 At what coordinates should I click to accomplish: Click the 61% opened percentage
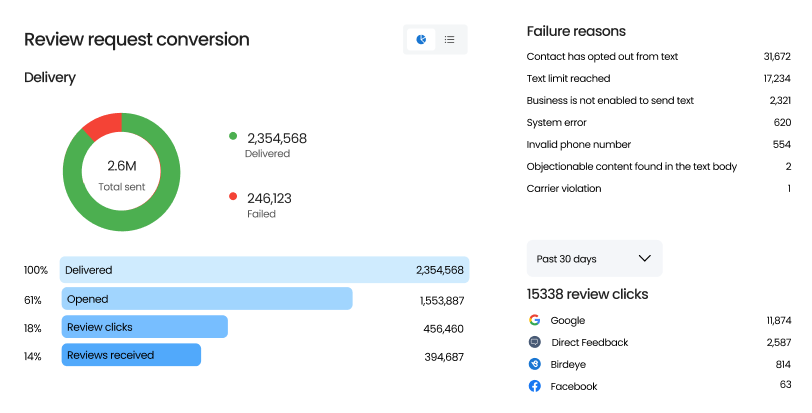(33, 300)
